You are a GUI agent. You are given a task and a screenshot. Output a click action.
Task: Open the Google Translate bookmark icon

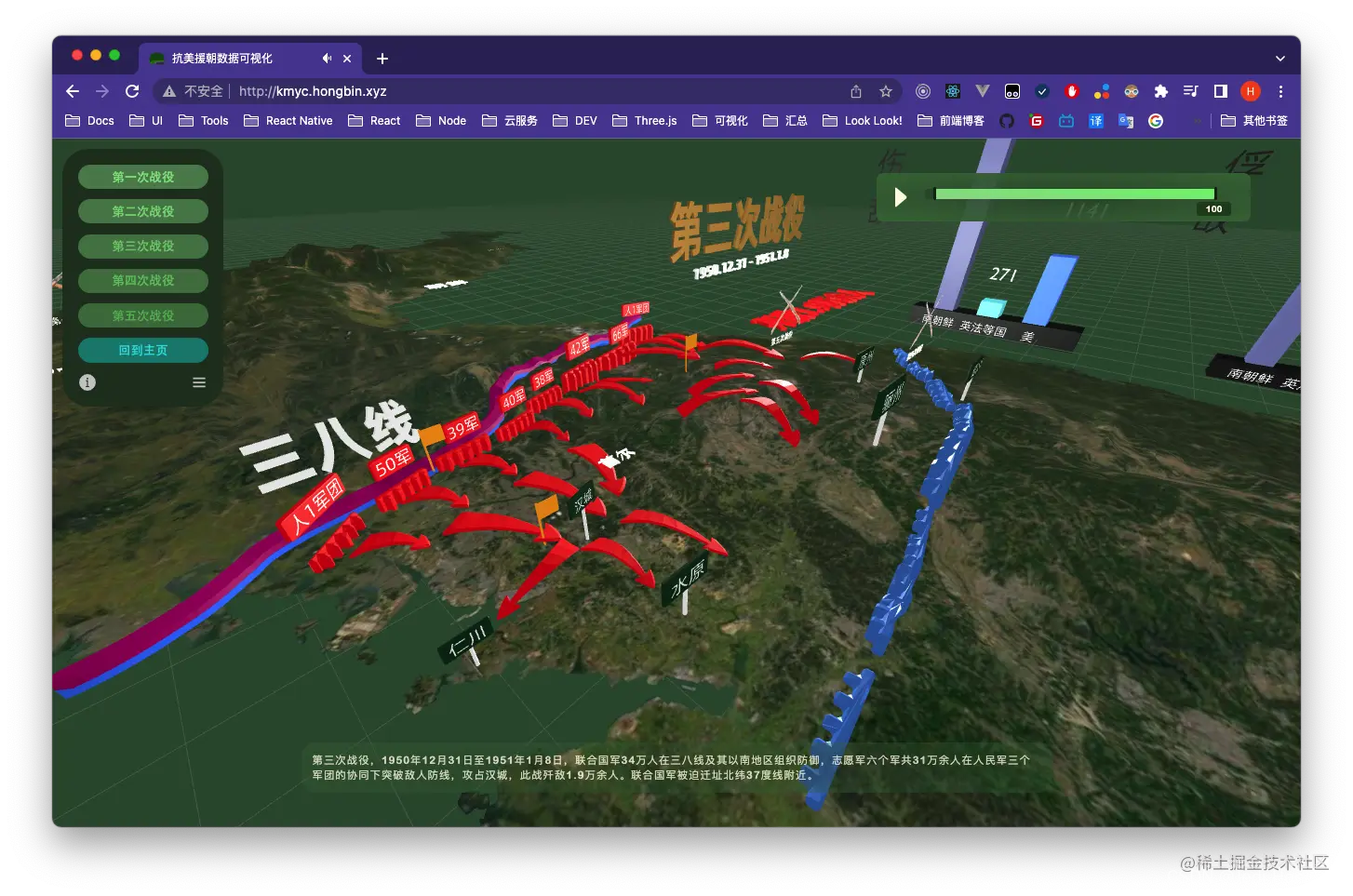point(1126,121)
